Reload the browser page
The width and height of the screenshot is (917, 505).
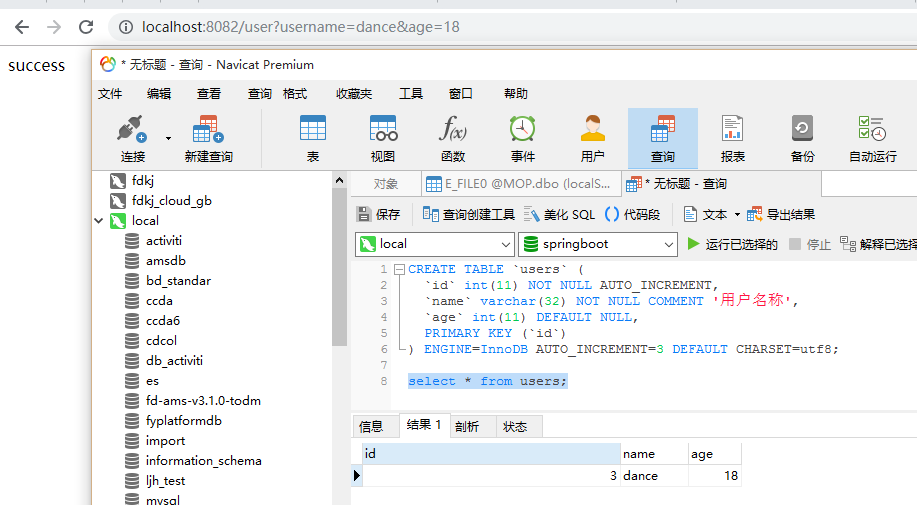tap(86, 27)
